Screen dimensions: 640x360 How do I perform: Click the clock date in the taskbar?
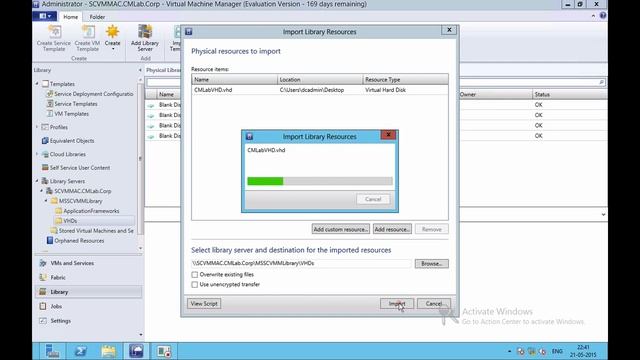point(583,355)
